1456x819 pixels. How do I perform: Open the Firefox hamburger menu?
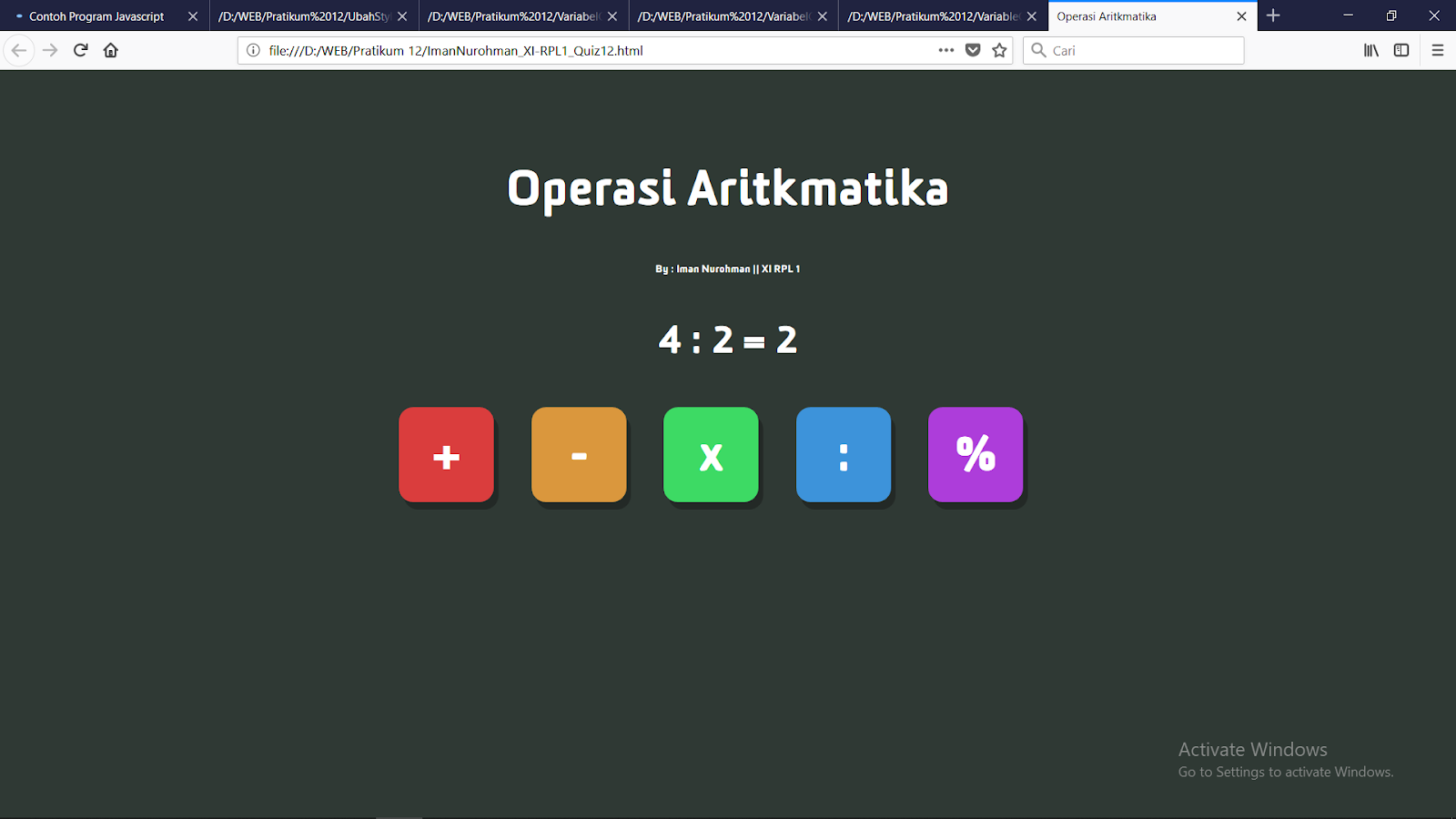[1438, 50]
